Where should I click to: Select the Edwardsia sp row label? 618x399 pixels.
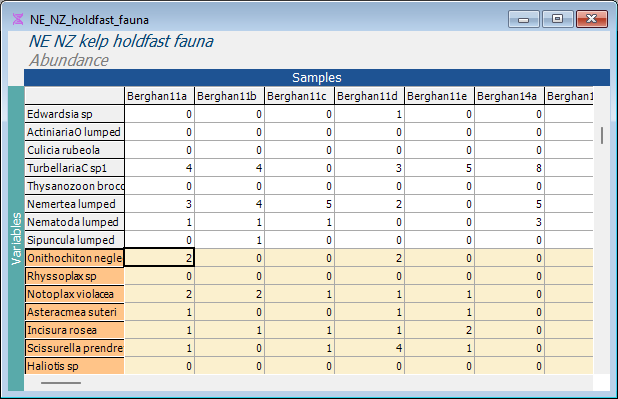74,114
